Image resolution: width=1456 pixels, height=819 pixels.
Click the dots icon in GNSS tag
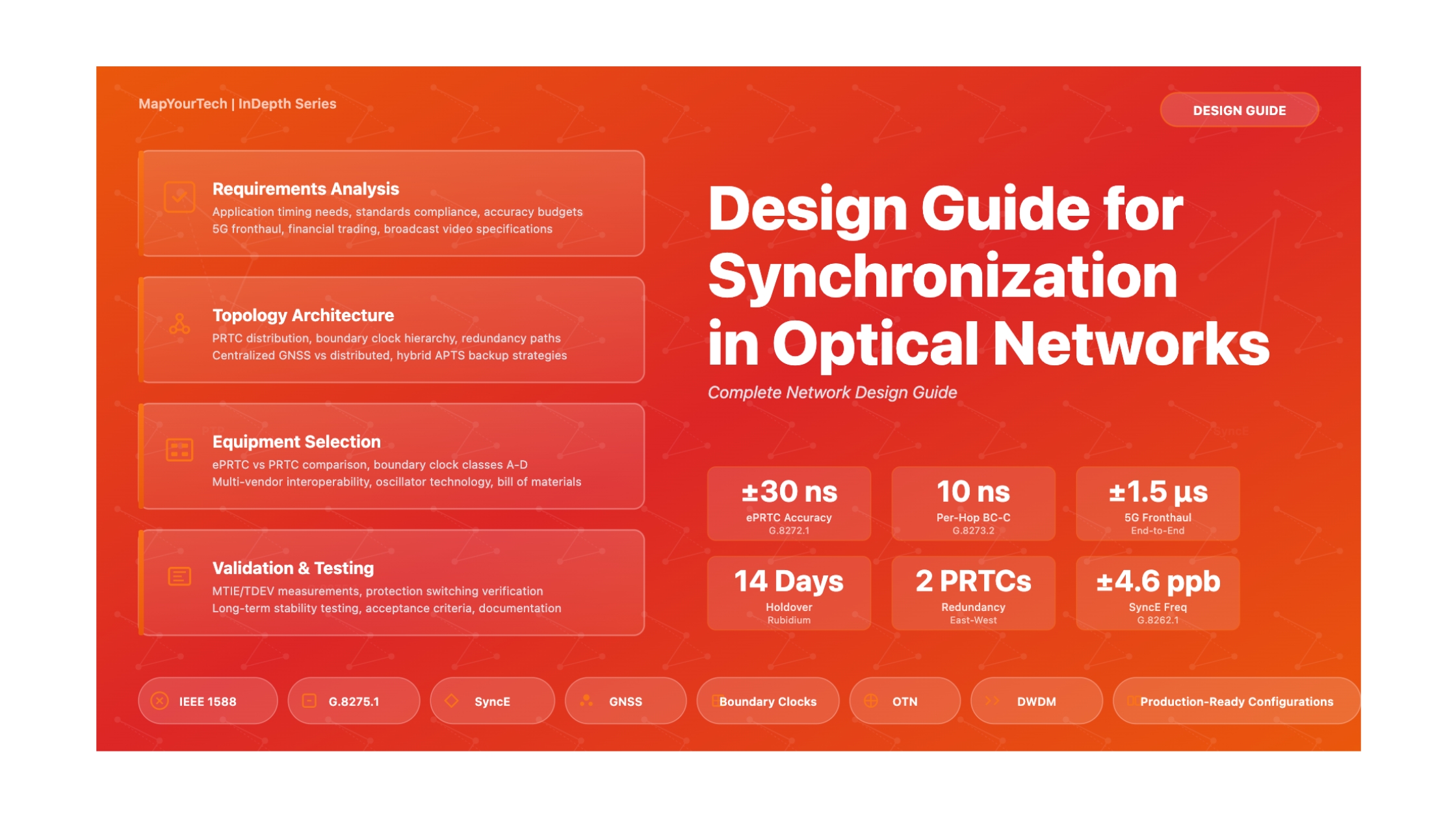[x=586, y=701]
